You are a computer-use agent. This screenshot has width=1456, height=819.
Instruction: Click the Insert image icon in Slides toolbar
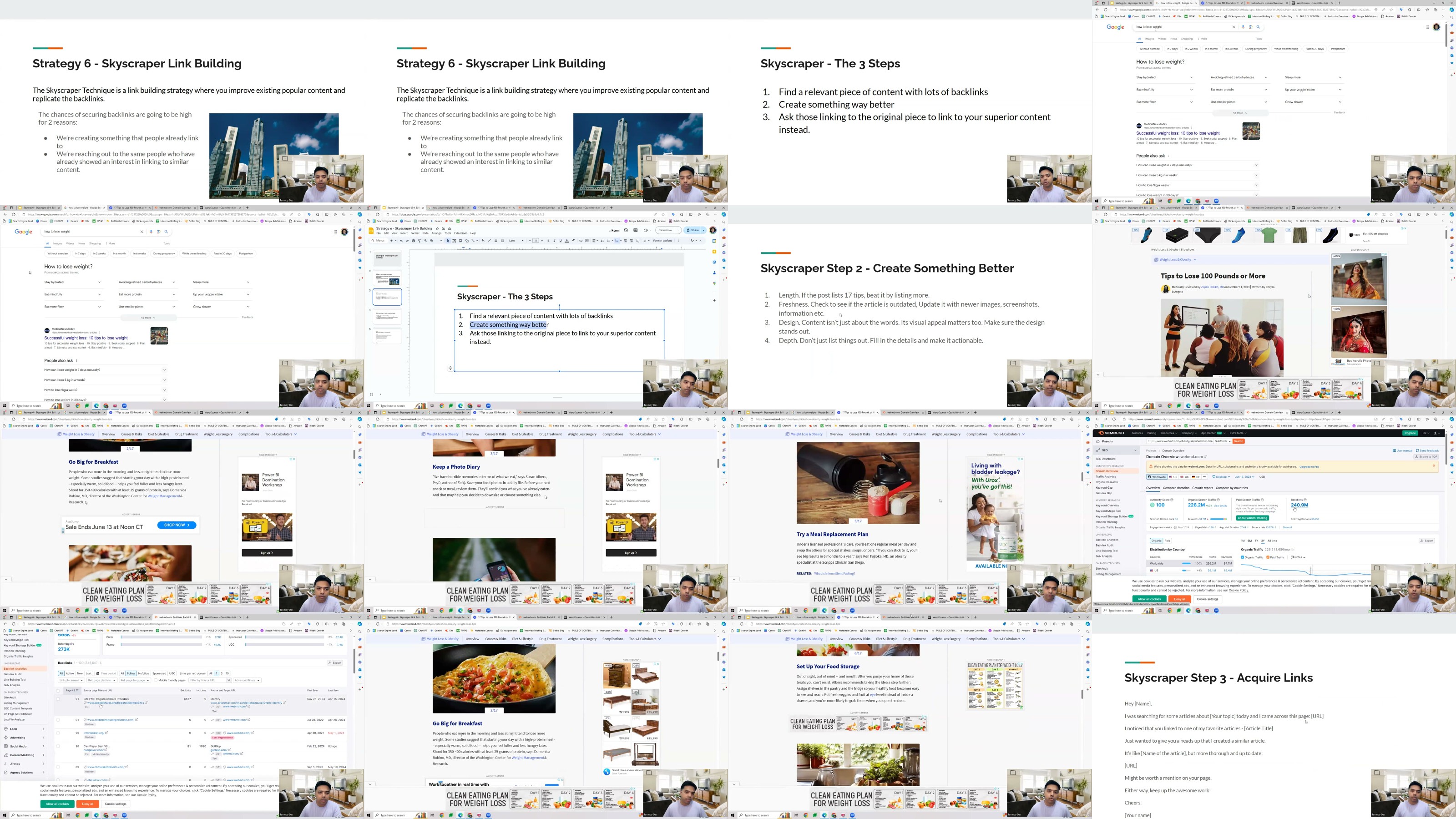tap(460, 241)
